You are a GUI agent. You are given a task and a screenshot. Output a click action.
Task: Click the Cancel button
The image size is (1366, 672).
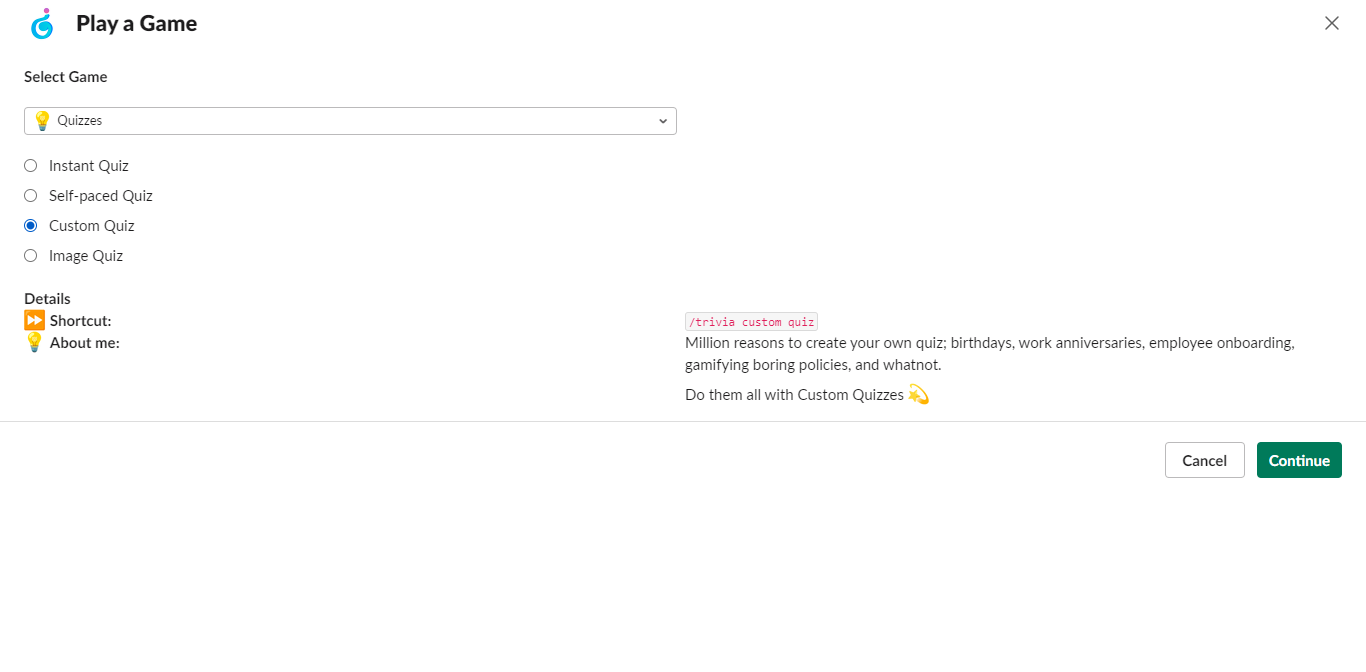1204,460
